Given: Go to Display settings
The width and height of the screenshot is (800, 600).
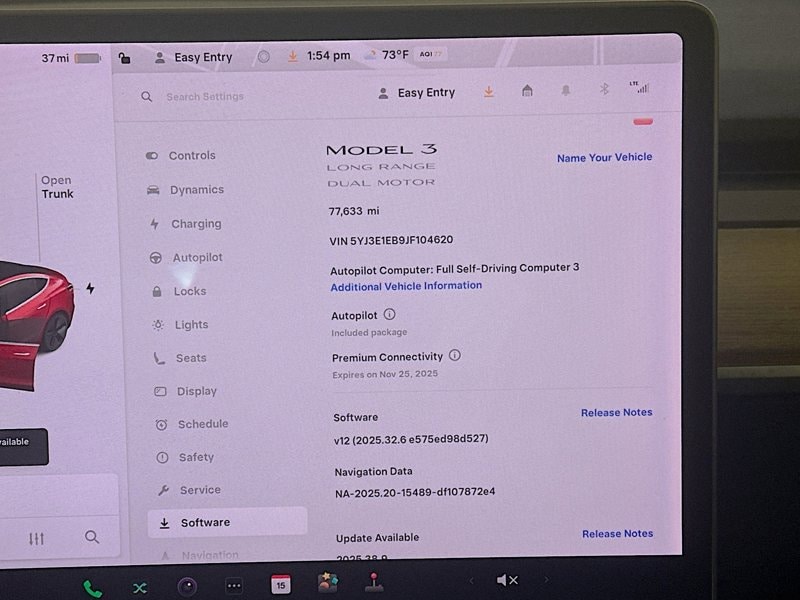Looking at the screenshot, I should [x=196, y=391].
